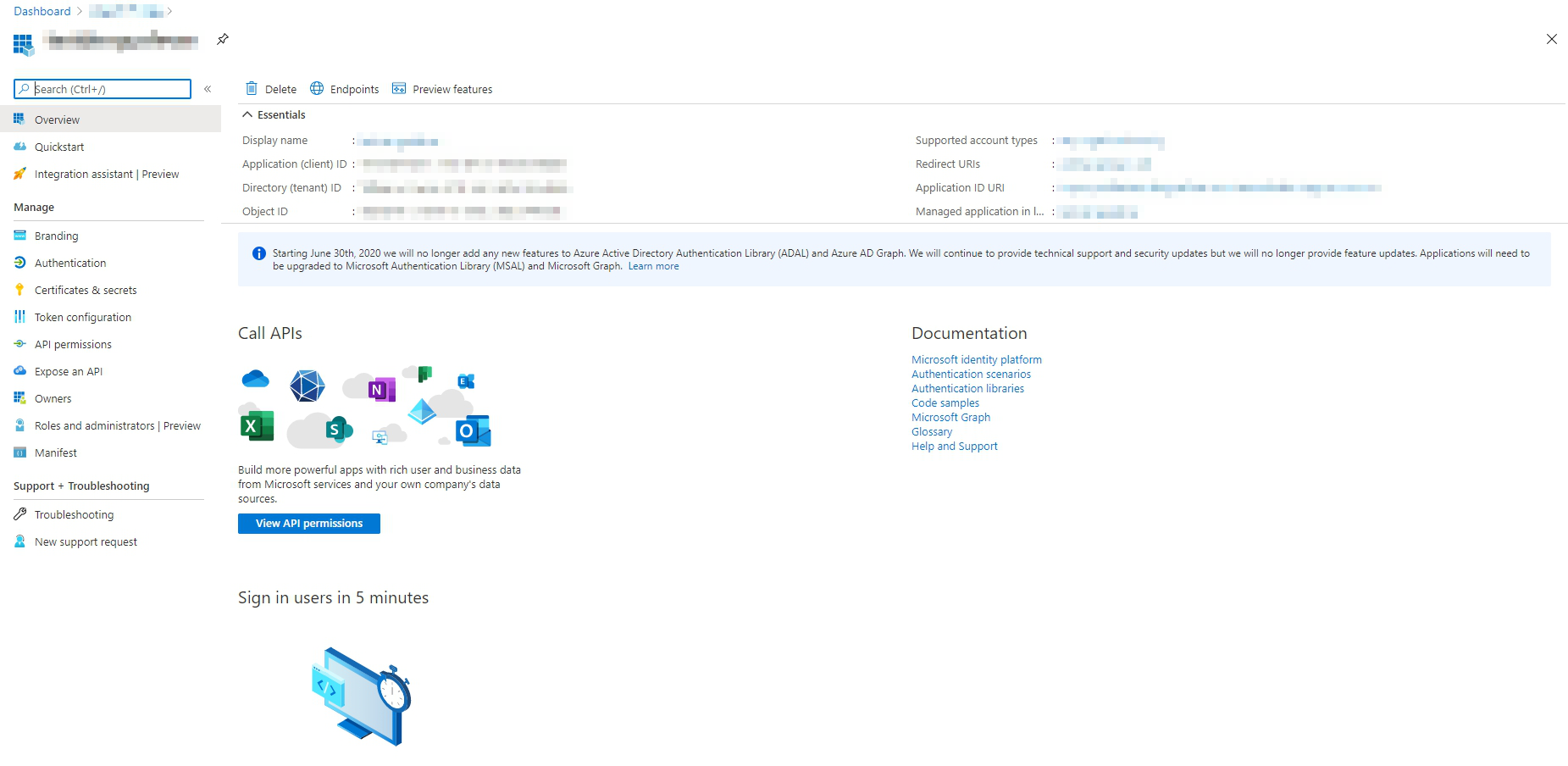1568x766 pixels.
Task: Open Microsoft Graph documentation link
Action: [950, 417]
